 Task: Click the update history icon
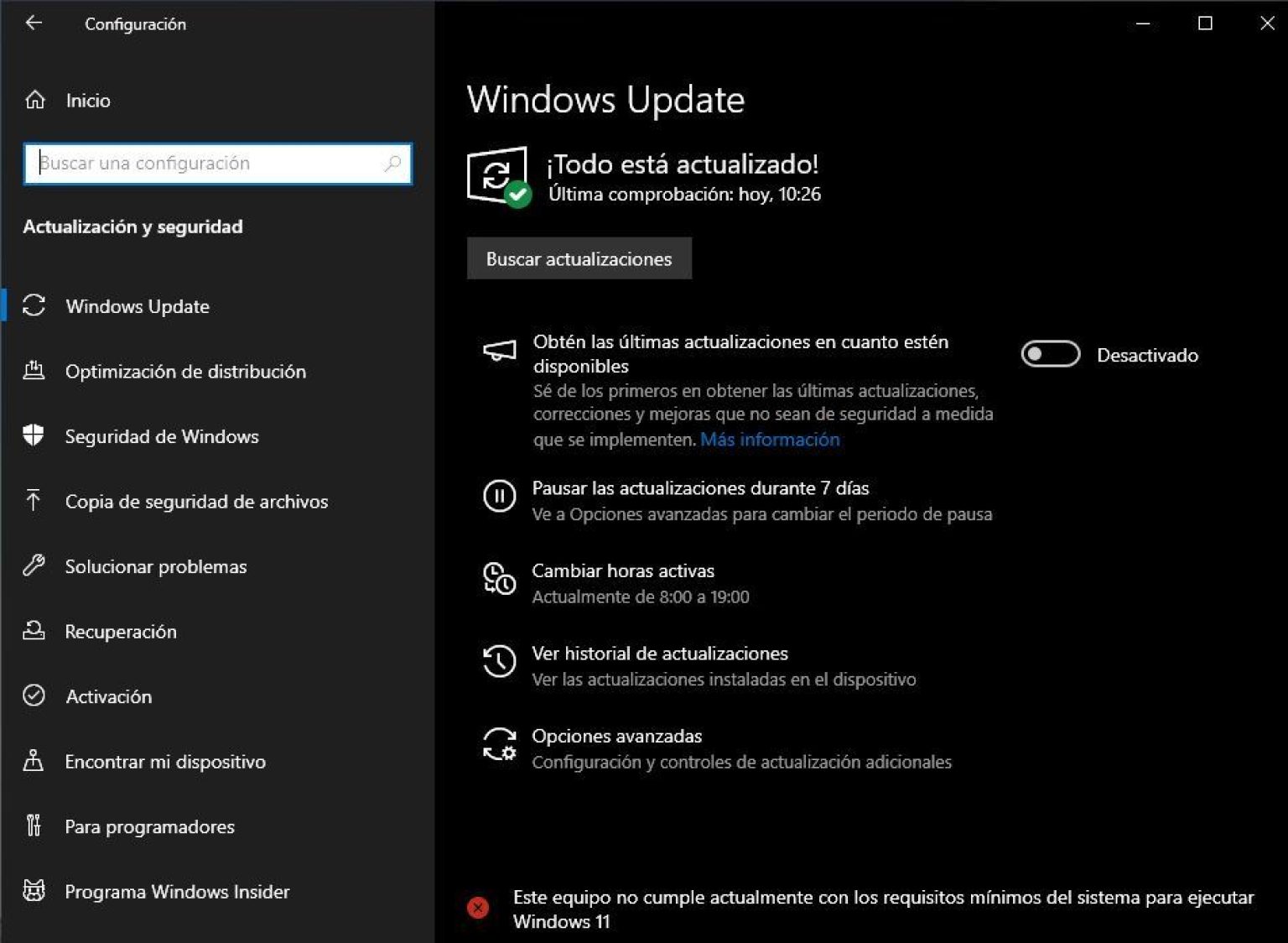point(499,662)
